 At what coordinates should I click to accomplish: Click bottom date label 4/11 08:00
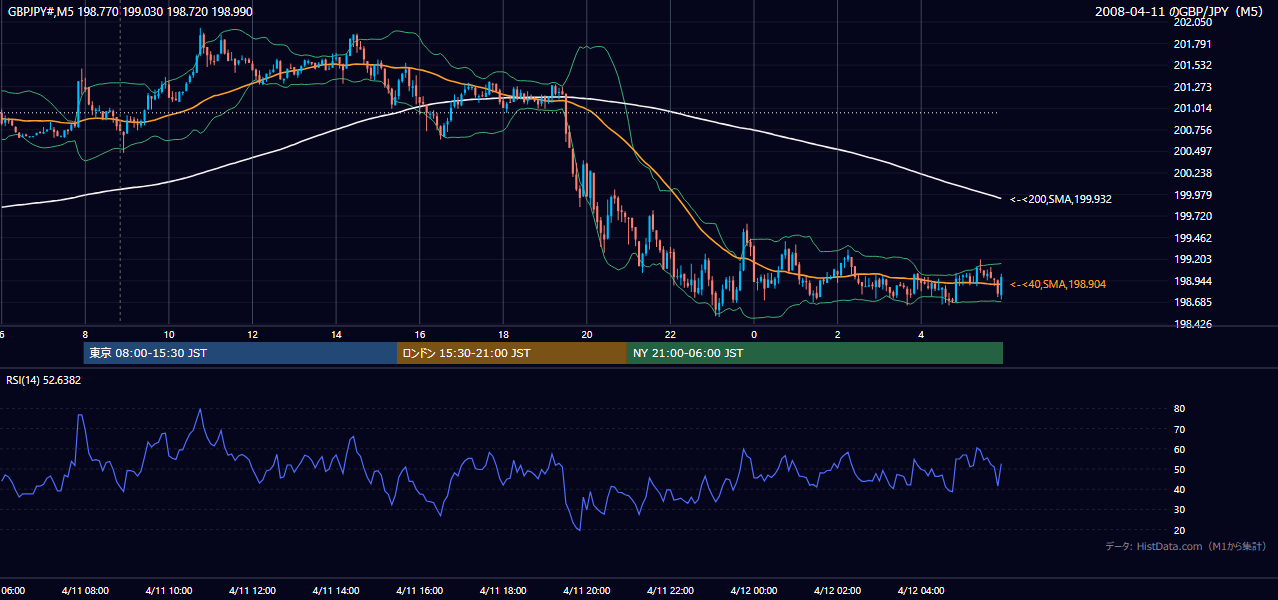[85, 590]
